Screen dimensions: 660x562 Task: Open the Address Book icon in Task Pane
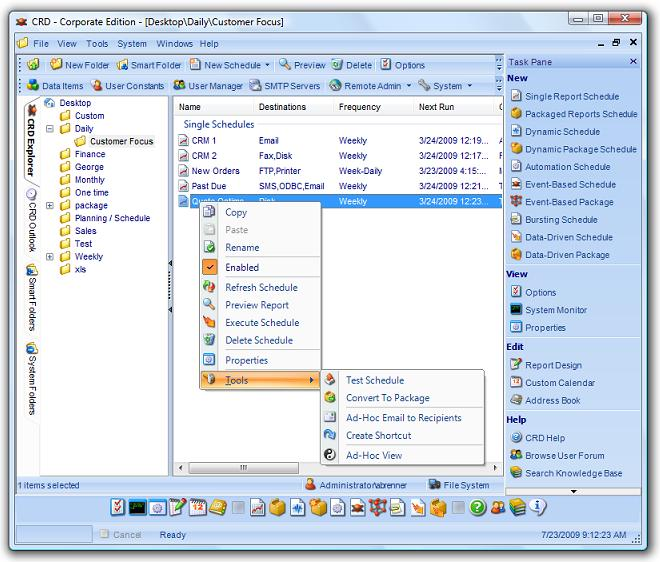[x=516, y=400]
